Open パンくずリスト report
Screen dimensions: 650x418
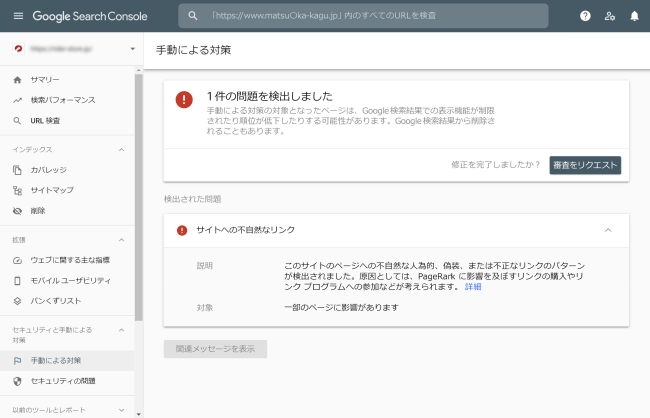point(56,301)
